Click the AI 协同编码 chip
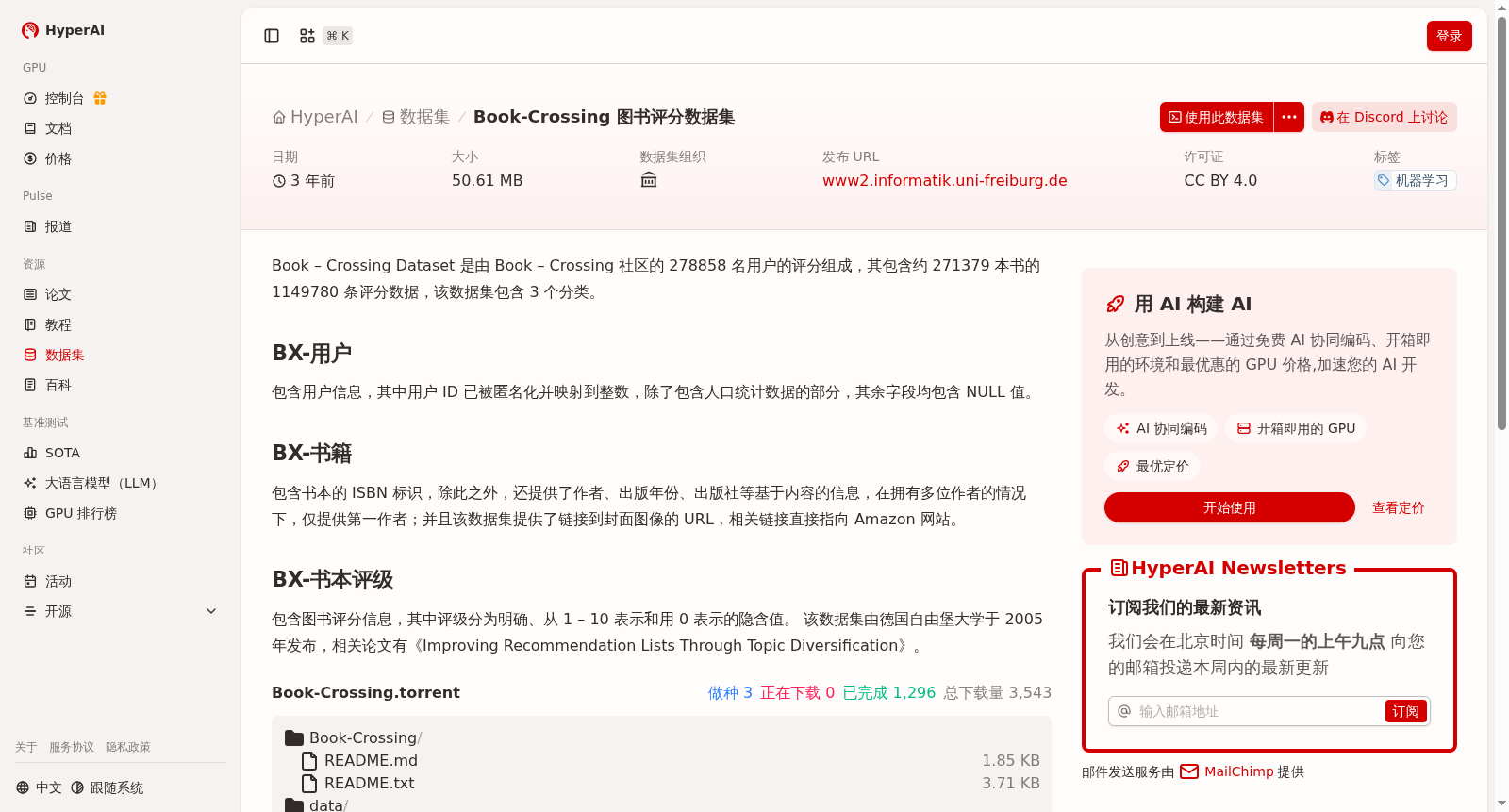 click(1162, 428)
